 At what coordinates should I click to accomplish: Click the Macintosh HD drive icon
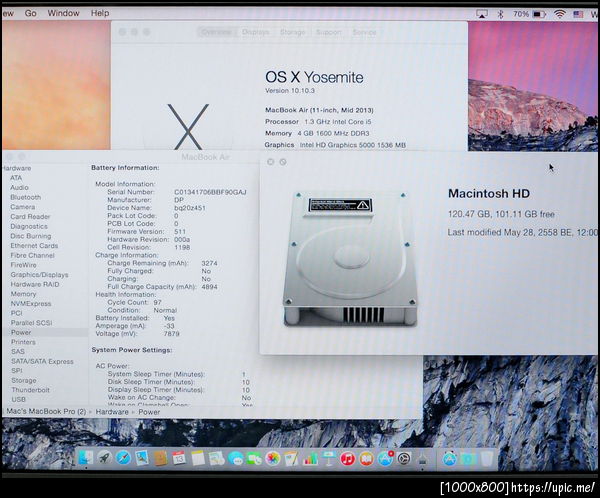coord(350,260)
